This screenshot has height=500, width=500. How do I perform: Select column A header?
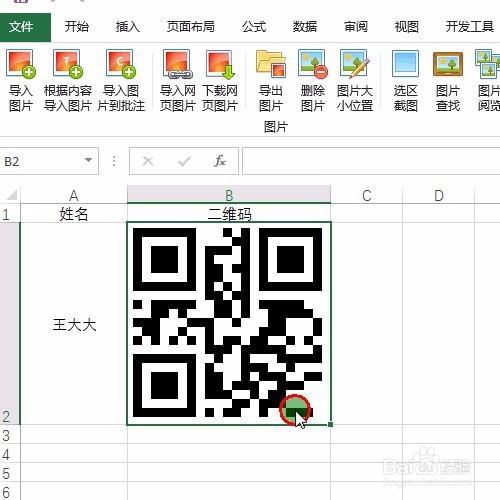74,195
